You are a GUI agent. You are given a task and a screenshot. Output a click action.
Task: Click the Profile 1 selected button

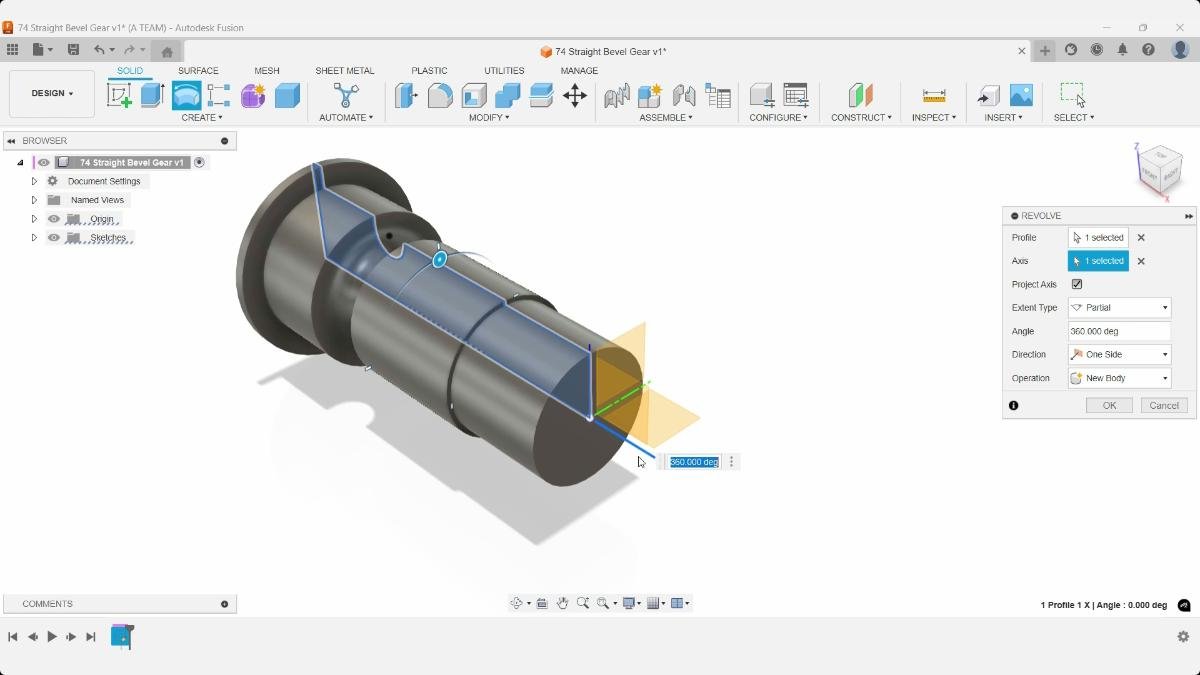(1098, 238)
